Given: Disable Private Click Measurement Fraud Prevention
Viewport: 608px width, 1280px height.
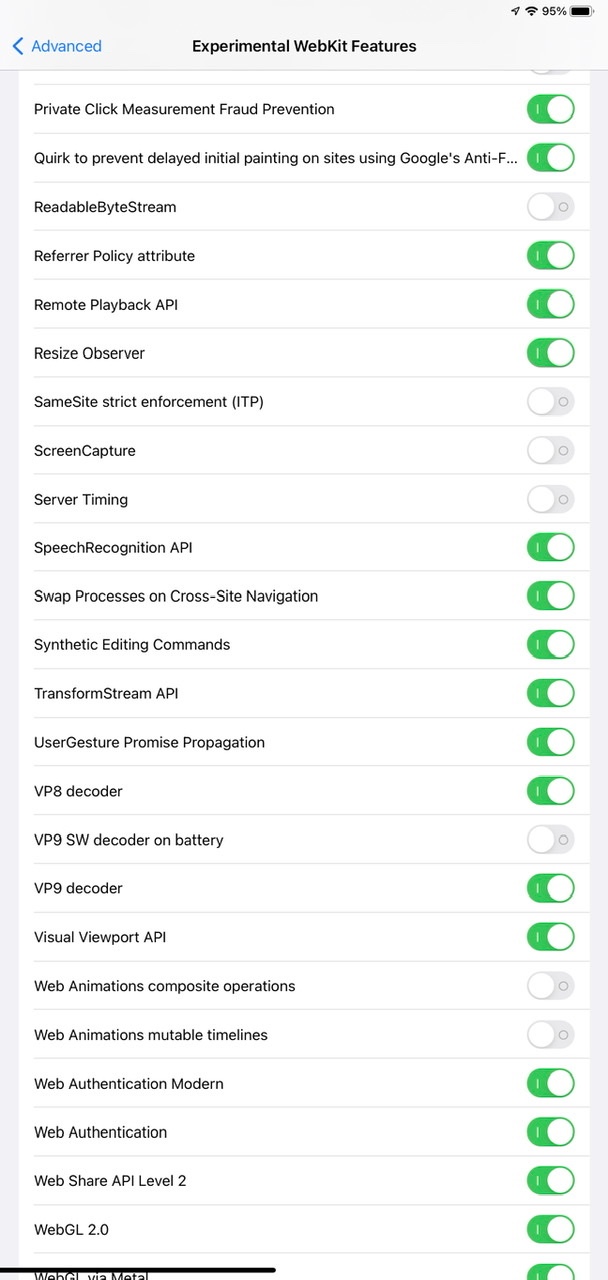Looking at the screenshot, I should click(x=550, y=109).
